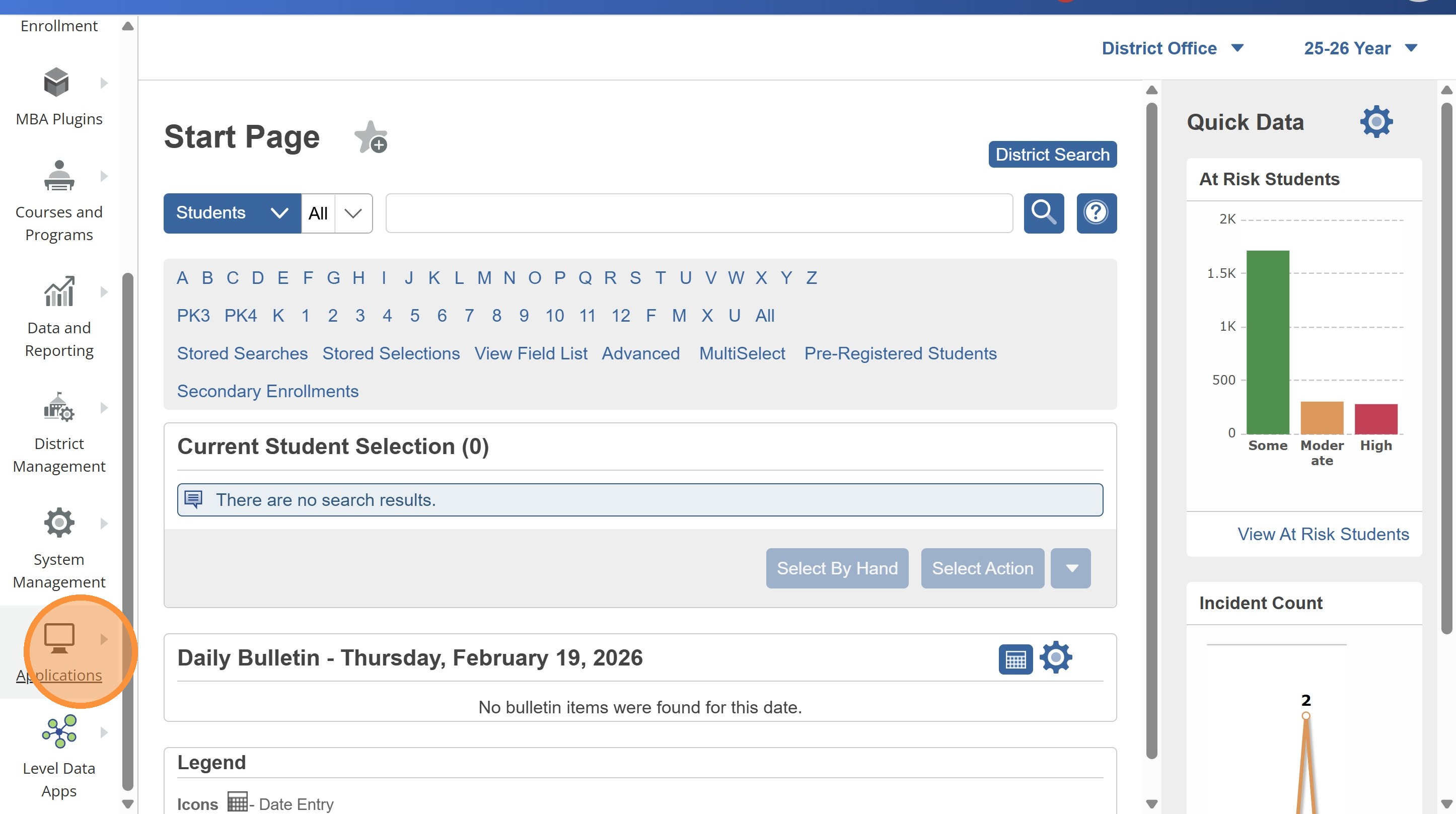
Task: Open System Management gear icon
Action: click(59, 523)
